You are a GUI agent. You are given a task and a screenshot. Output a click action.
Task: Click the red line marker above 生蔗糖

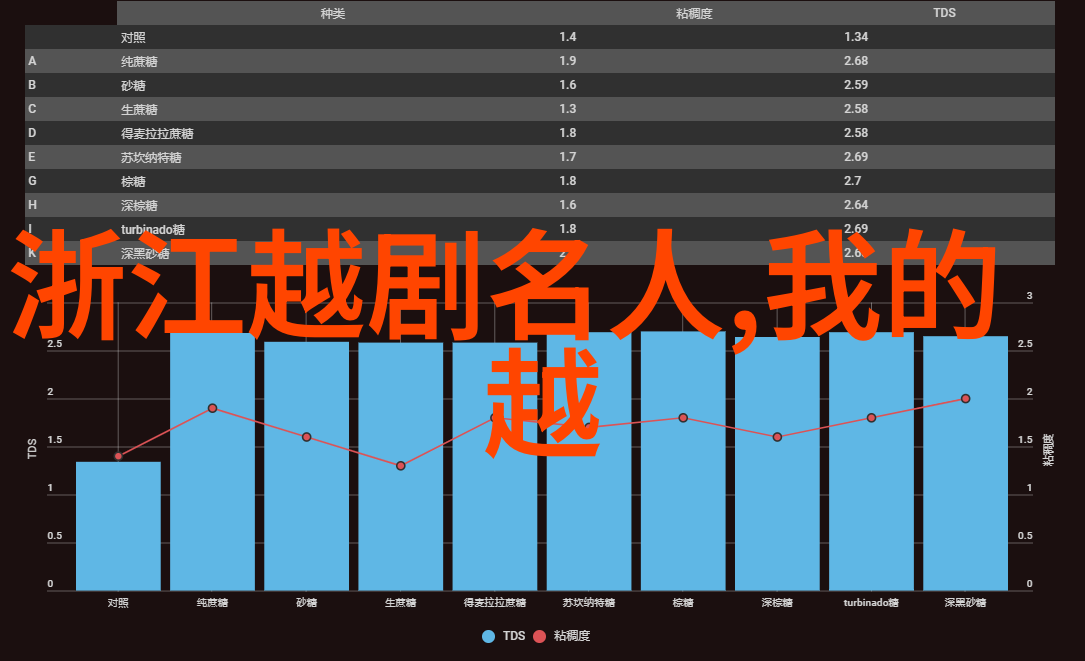401,466
